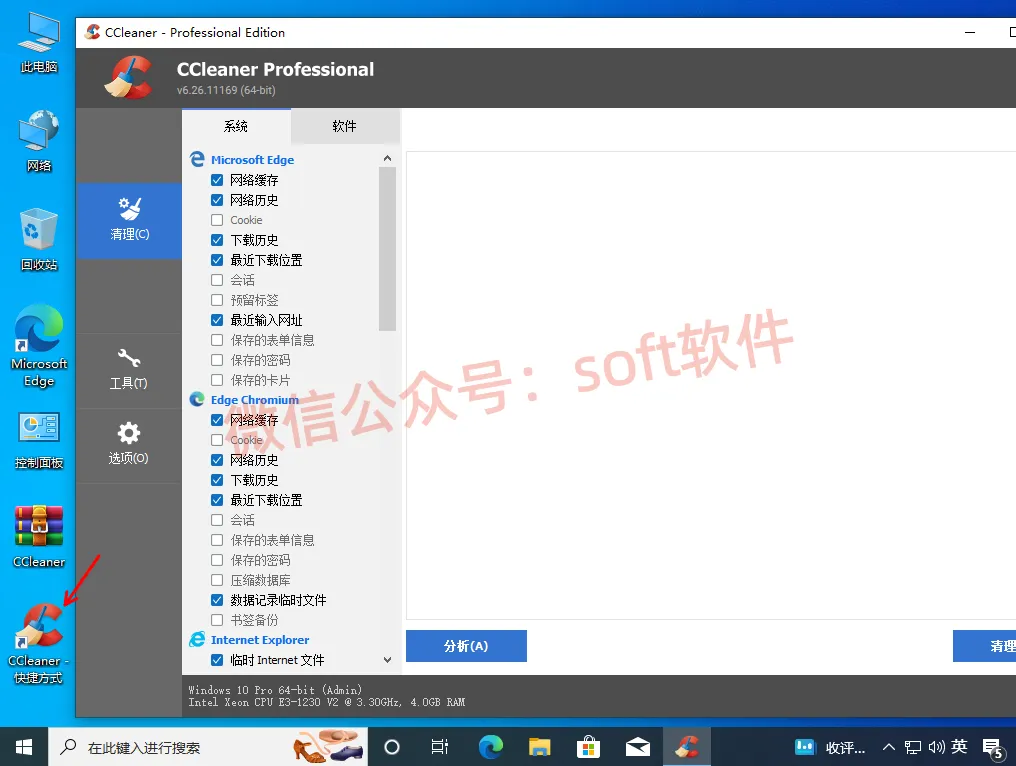Viewport: 1016px width, 766px height.
Task: Click the Microsoft Edge section icon
Action: (x=197, y=159)
